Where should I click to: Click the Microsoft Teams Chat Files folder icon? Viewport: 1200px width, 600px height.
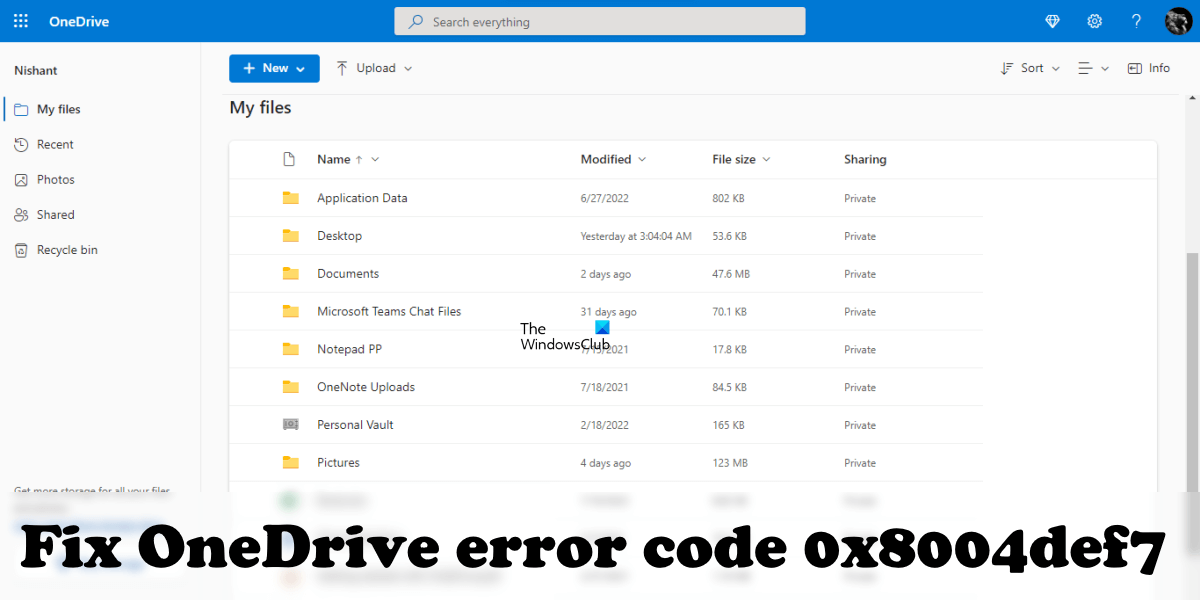click(291, 311)
